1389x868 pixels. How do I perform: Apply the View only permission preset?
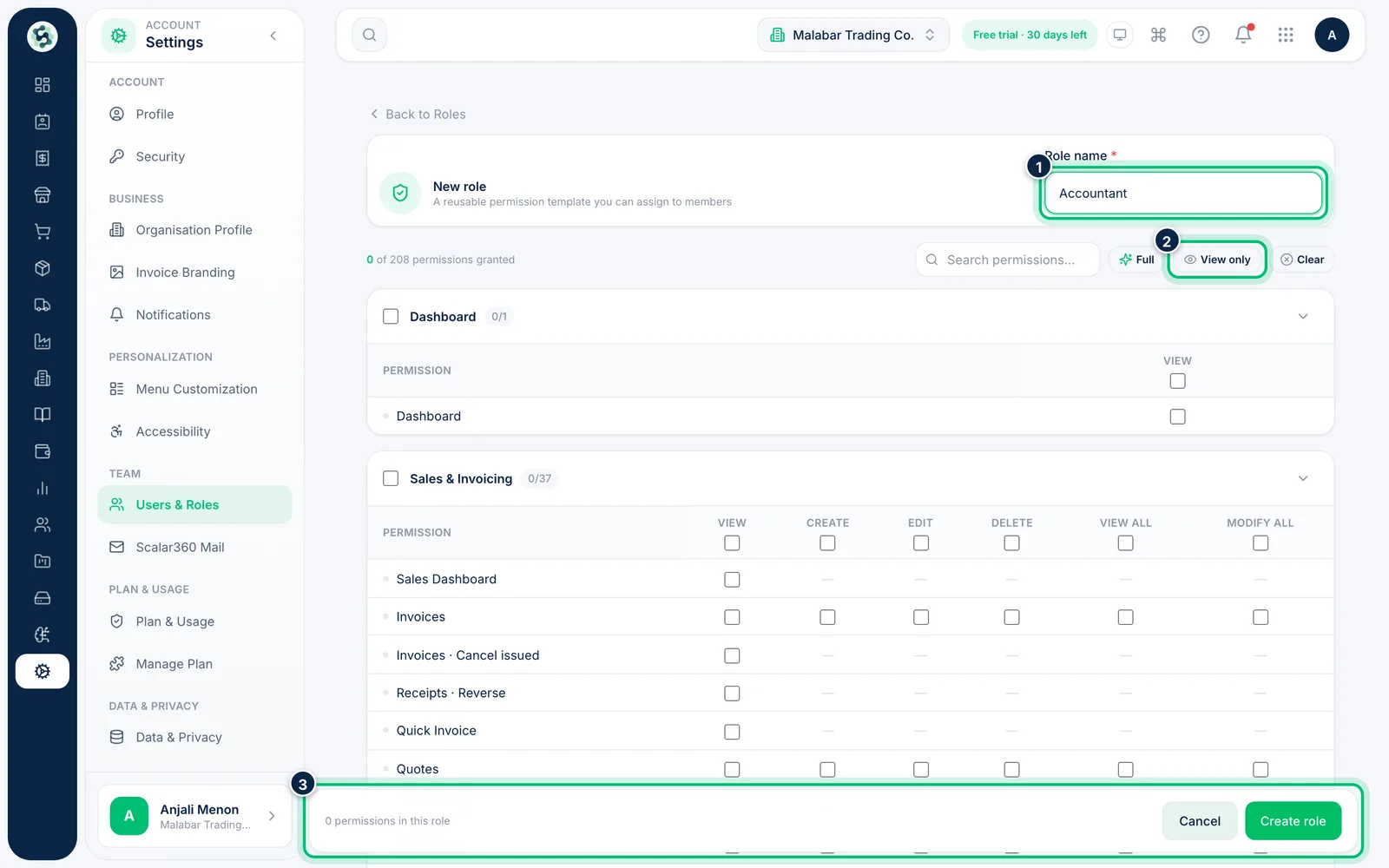[x=1217, y=260]
